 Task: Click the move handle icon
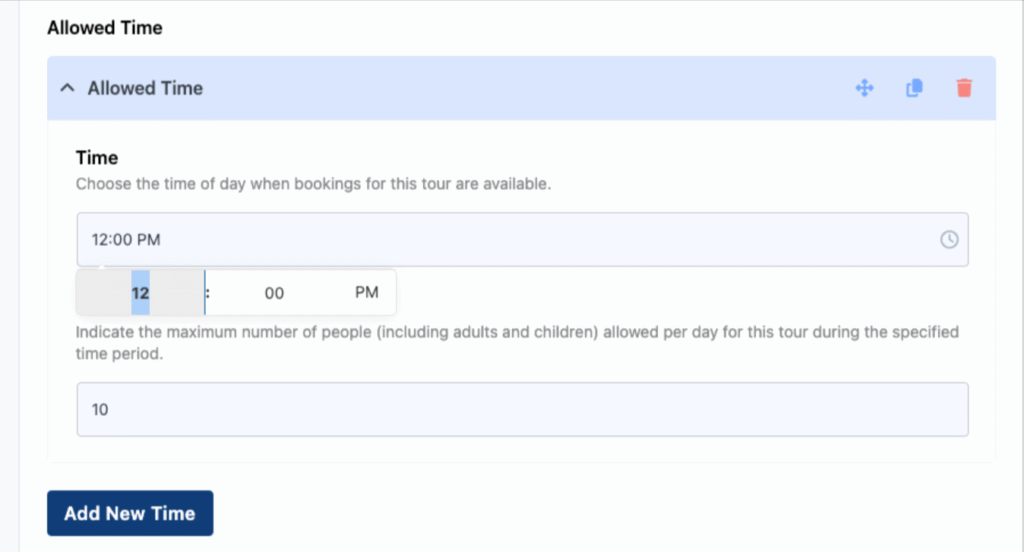pyautogui.click(x=865, y=88)
